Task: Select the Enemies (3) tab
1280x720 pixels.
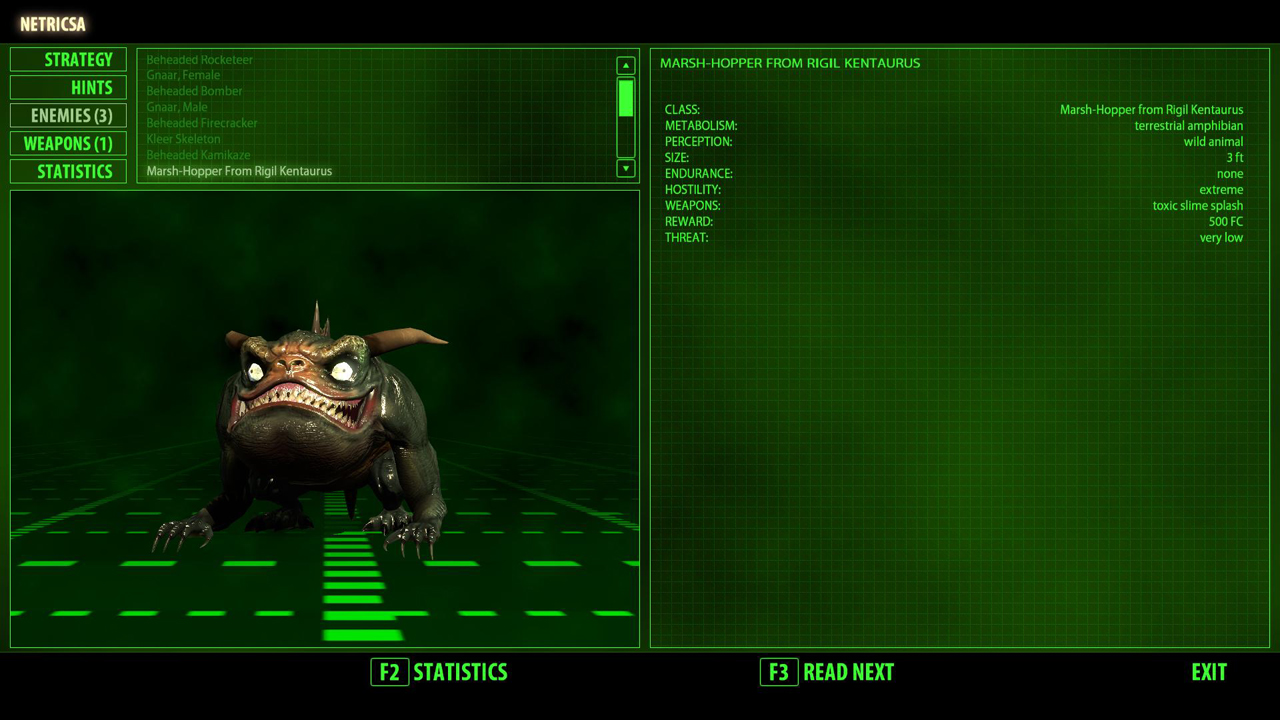Action: [x=68, y=116]
